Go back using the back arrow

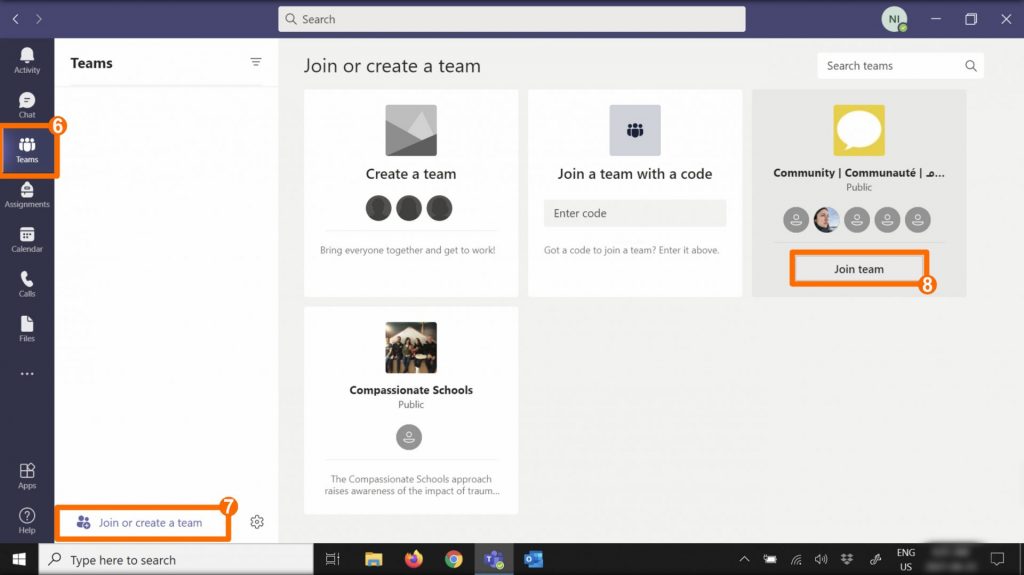tap(16, 19)
